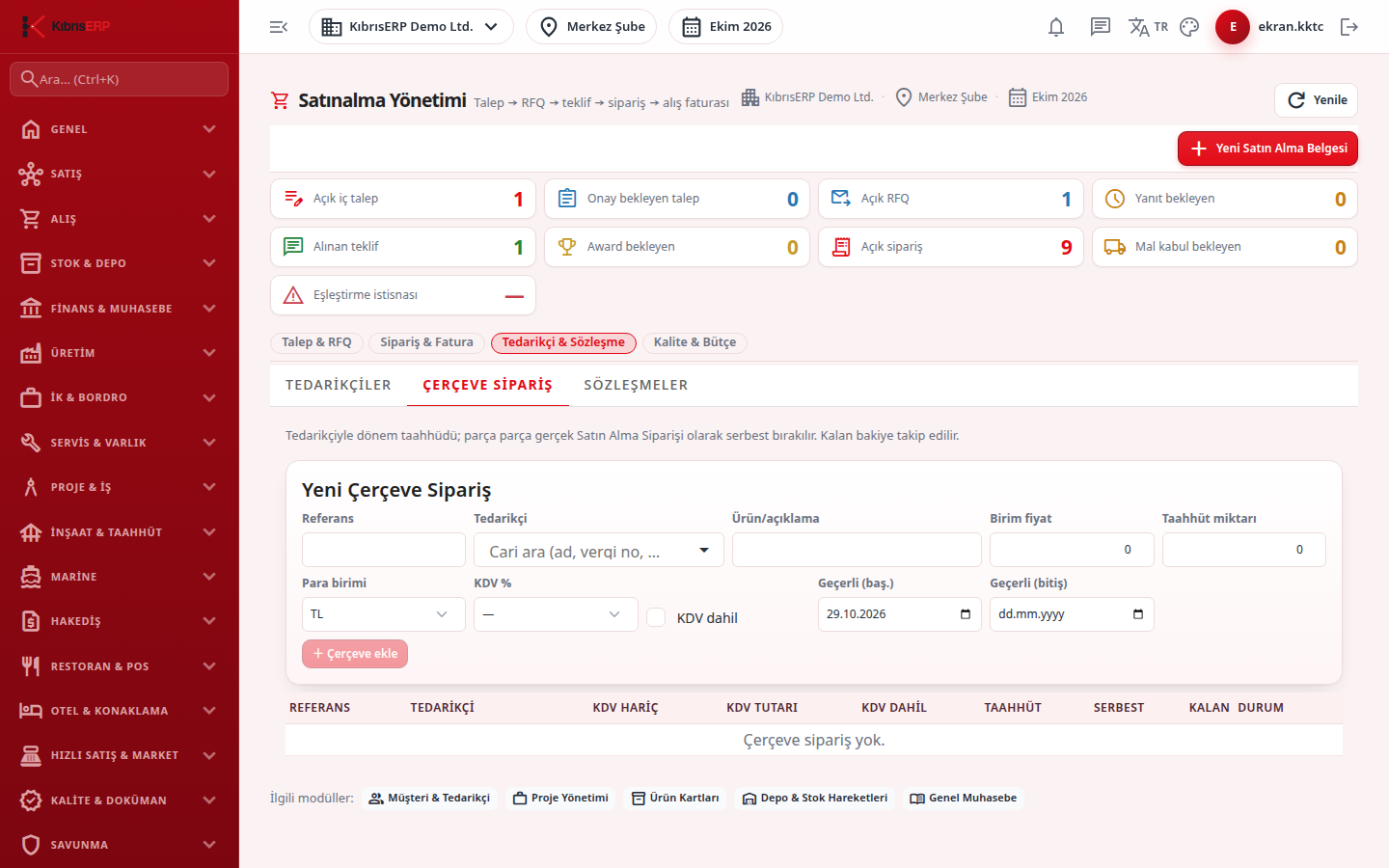Select the Merkez Şube branch selector

(591, 27)
